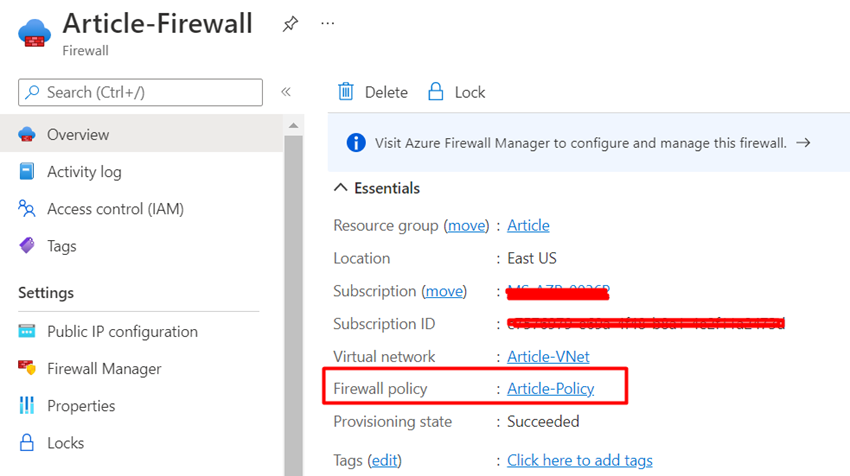Open the Article-Policy firewall policy
This screenshot has height=476, width=850.
[x=551, y=389]
